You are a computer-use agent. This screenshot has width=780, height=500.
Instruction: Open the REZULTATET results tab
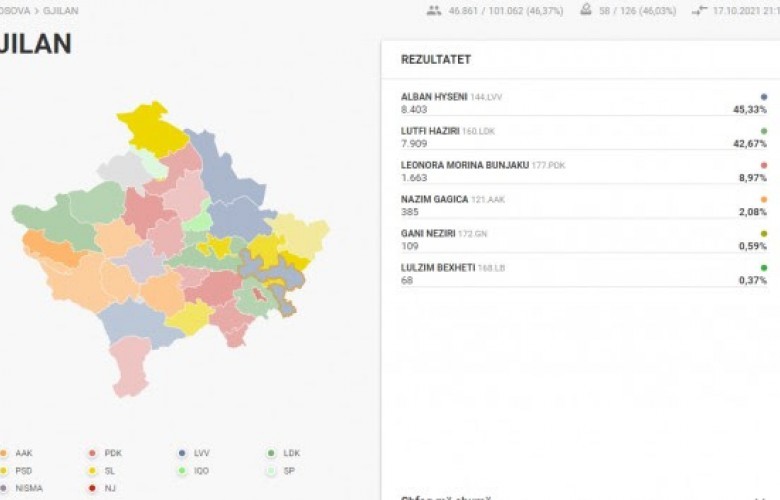[x=435, y=60]
